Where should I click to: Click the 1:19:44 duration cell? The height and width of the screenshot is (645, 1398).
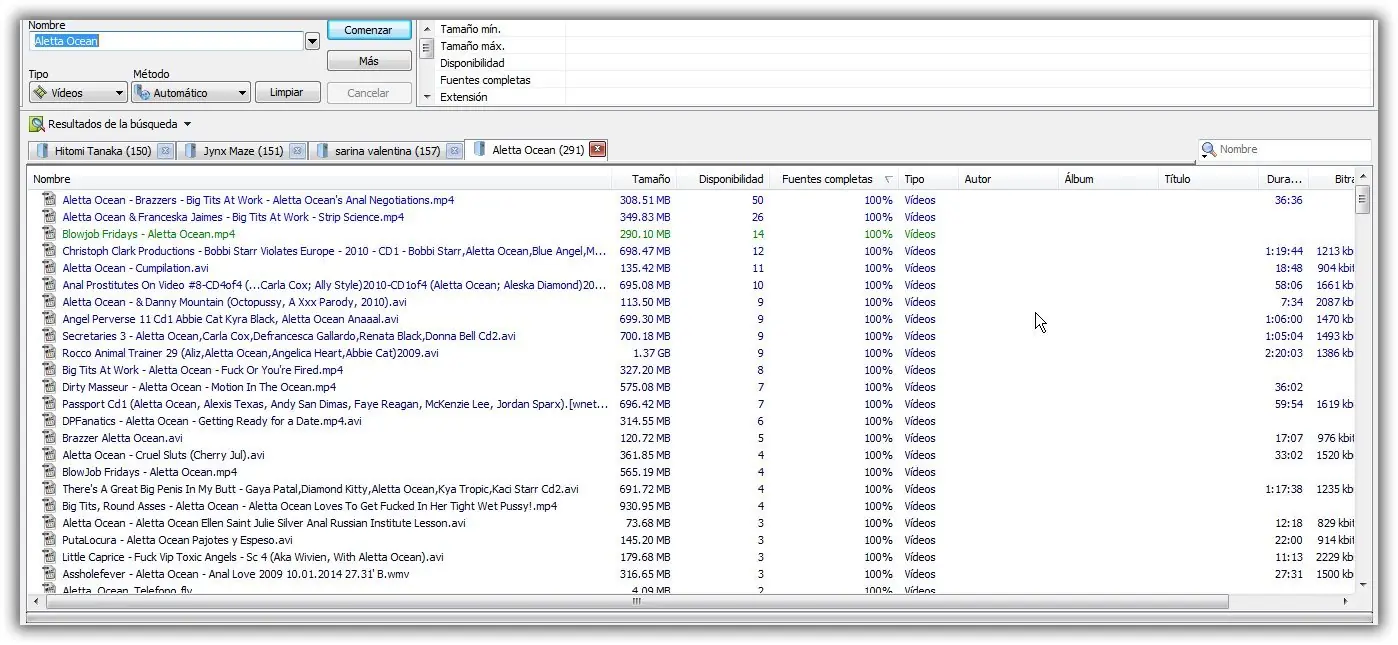point(1283,251)
